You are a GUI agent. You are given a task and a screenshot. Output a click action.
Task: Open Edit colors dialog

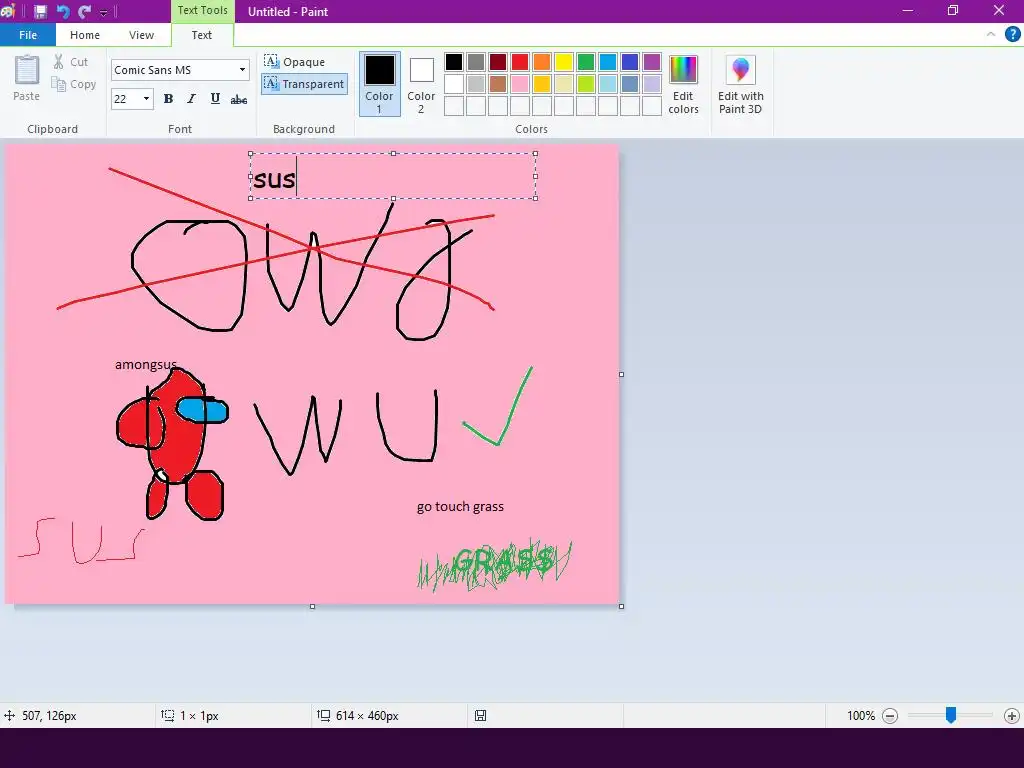tap(683, 84)
